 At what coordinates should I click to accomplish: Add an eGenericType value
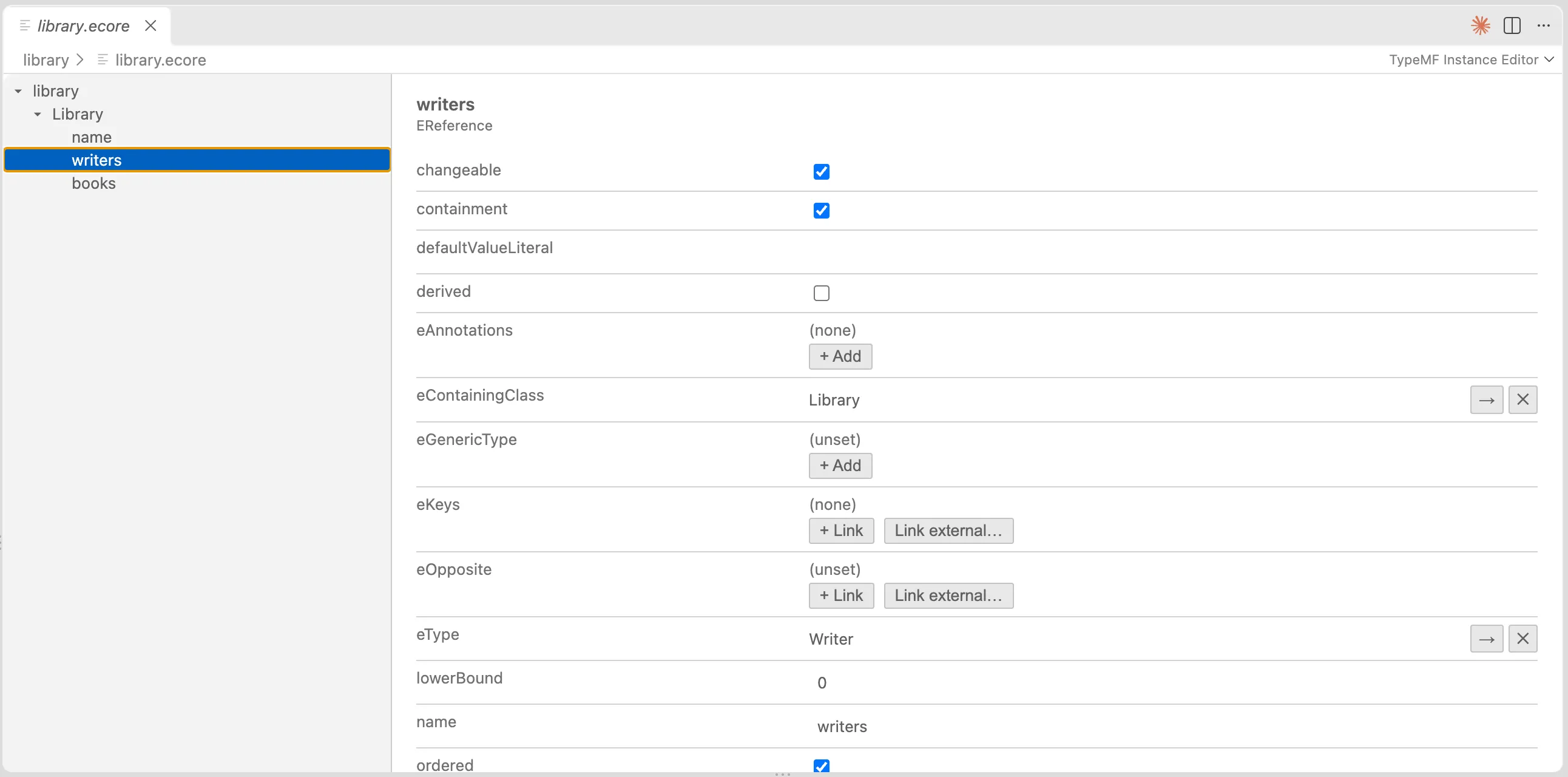pyautogui.click(x=840, y=466)
